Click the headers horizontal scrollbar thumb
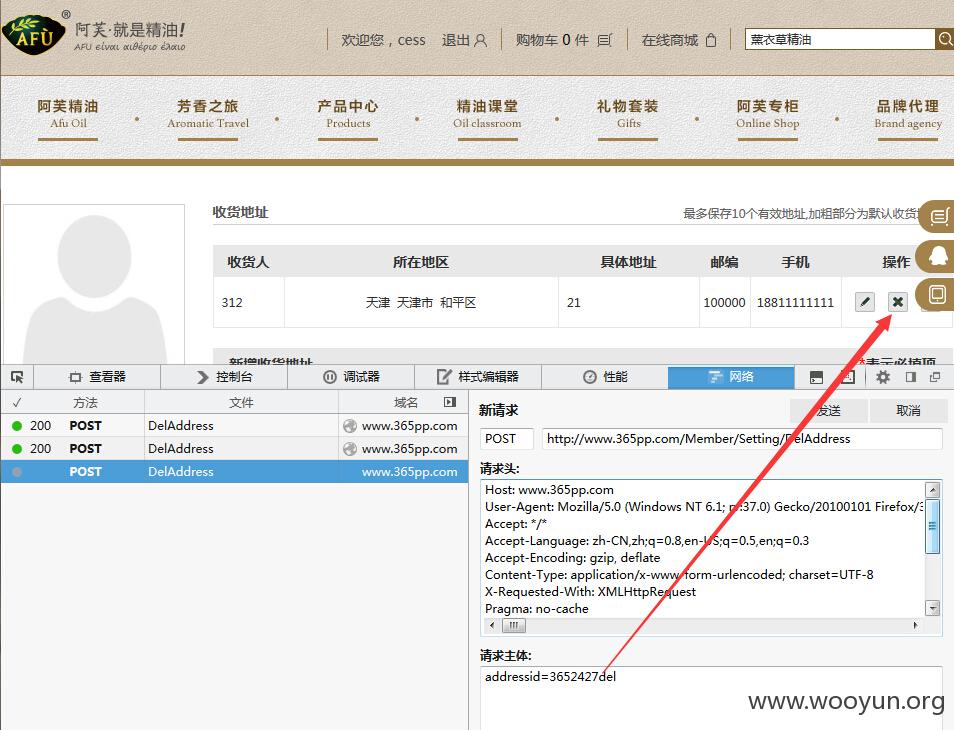The image size is (954, 730). [514, 625]
